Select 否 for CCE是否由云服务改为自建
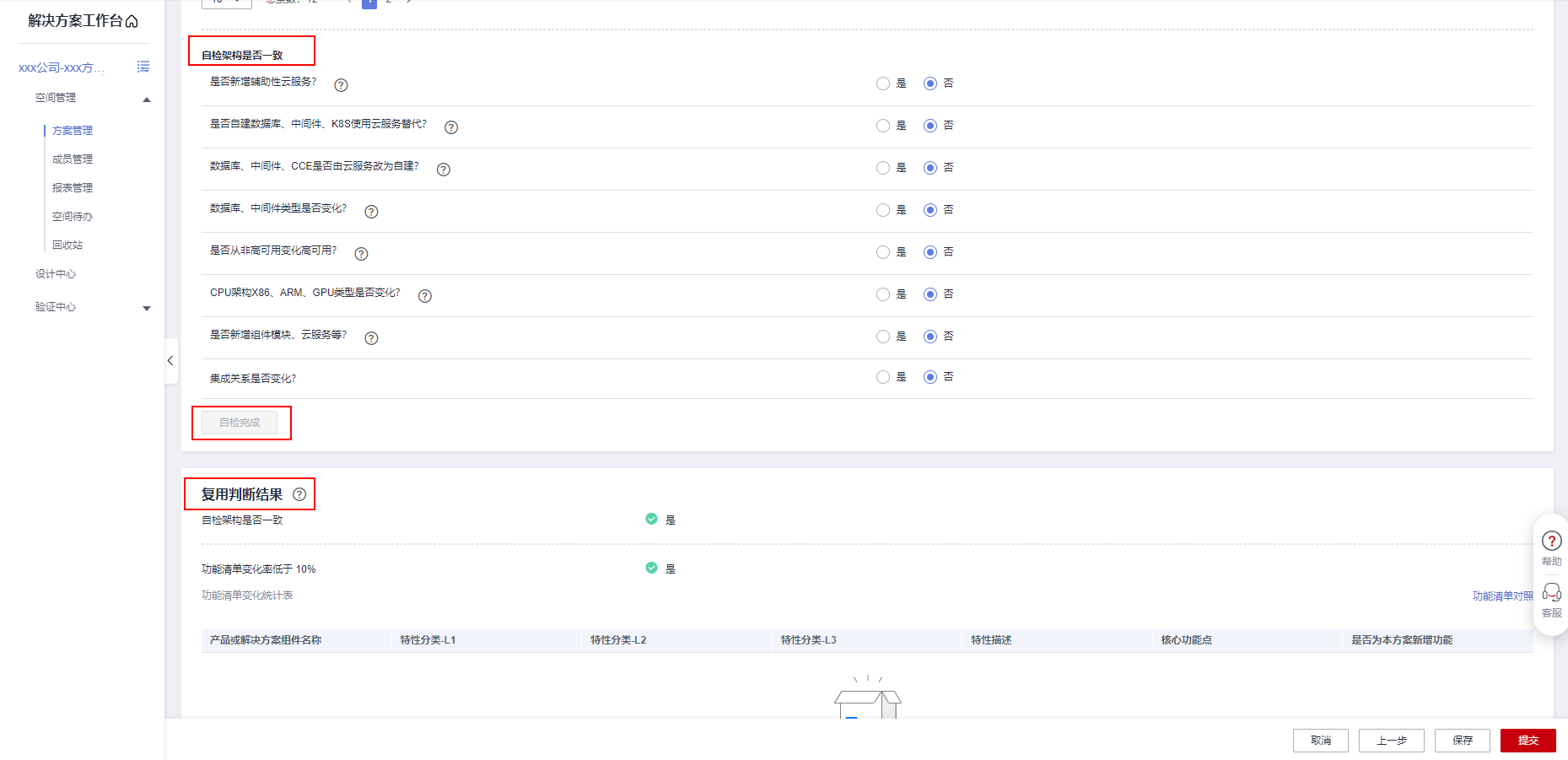1568x760 pixels. pyautogui.click(x=930, y=168)
